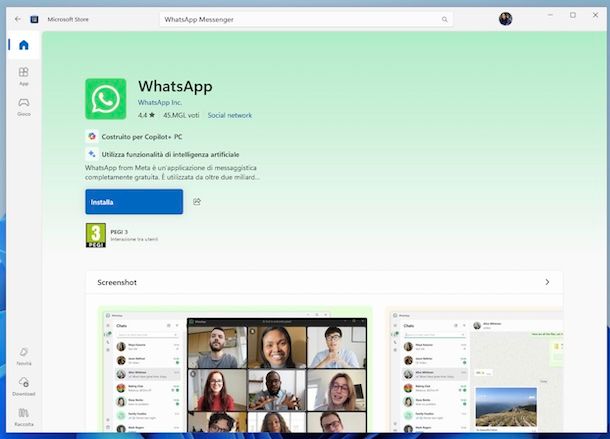Click the 45,MGL voti count
This screenshot has width=610, height=439.
(x=181, y=115)
